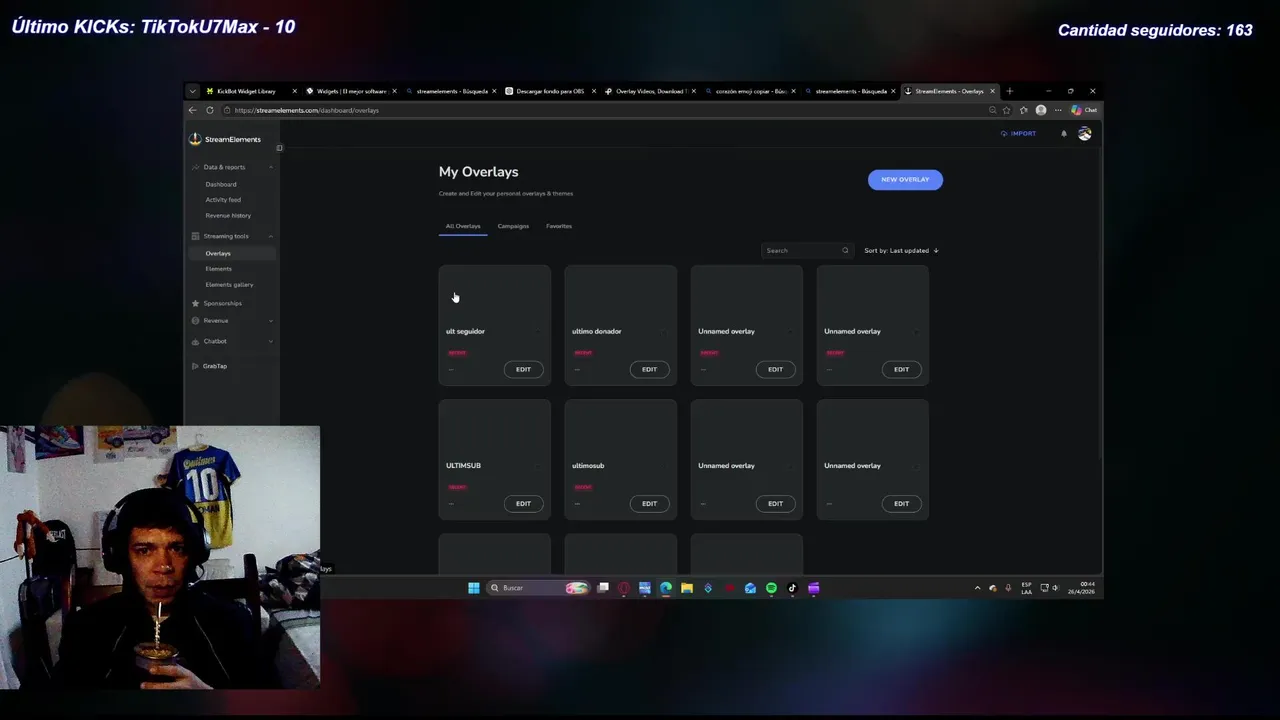Click the Data & reports chart icon
The height and width of the screenshot is (720, 1280).
[x=195, y=167]
